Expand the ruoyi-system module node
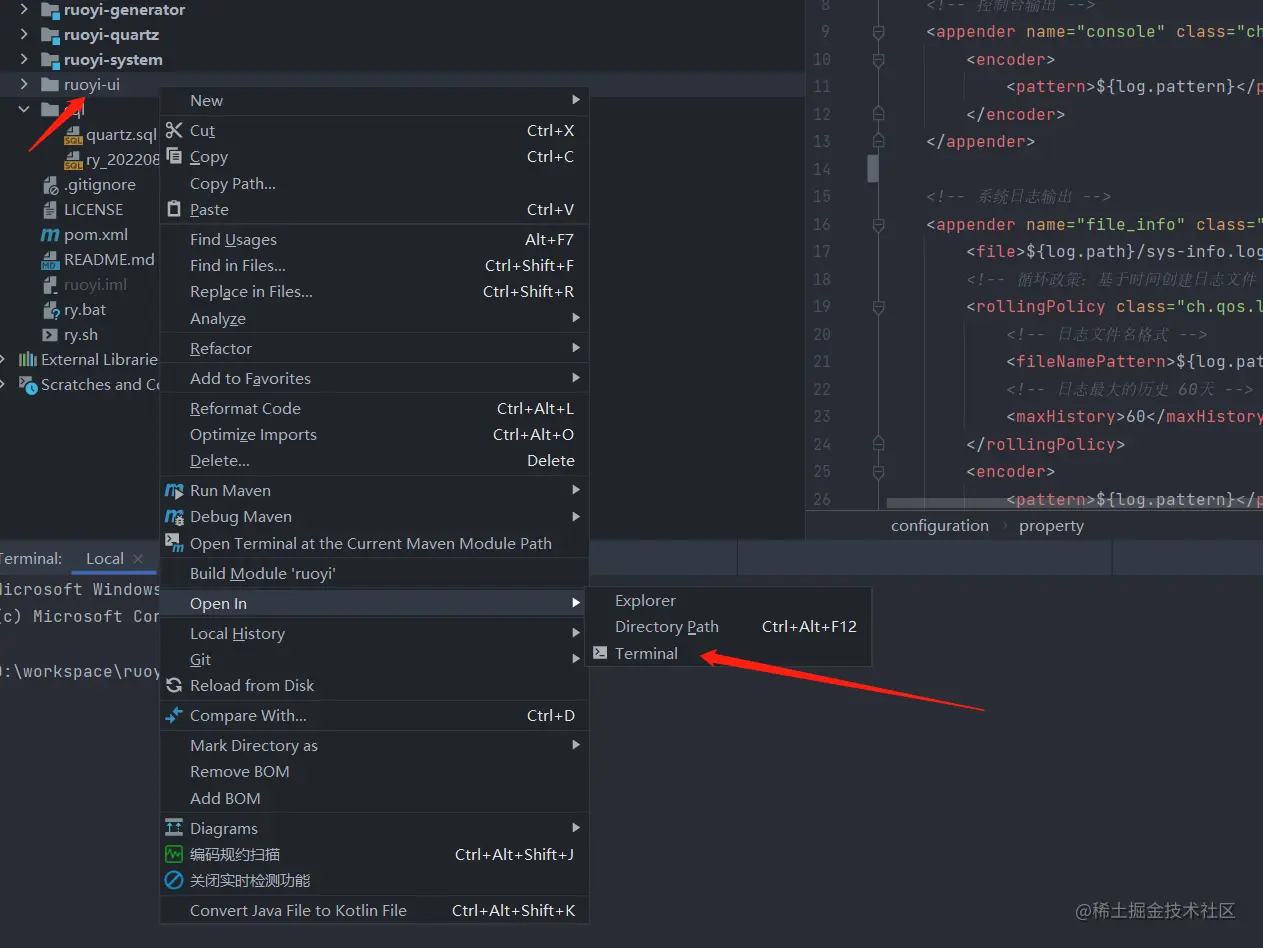The width and height of the screenshot is (1263, 948). pyautogui.click(x=24, y=60)
